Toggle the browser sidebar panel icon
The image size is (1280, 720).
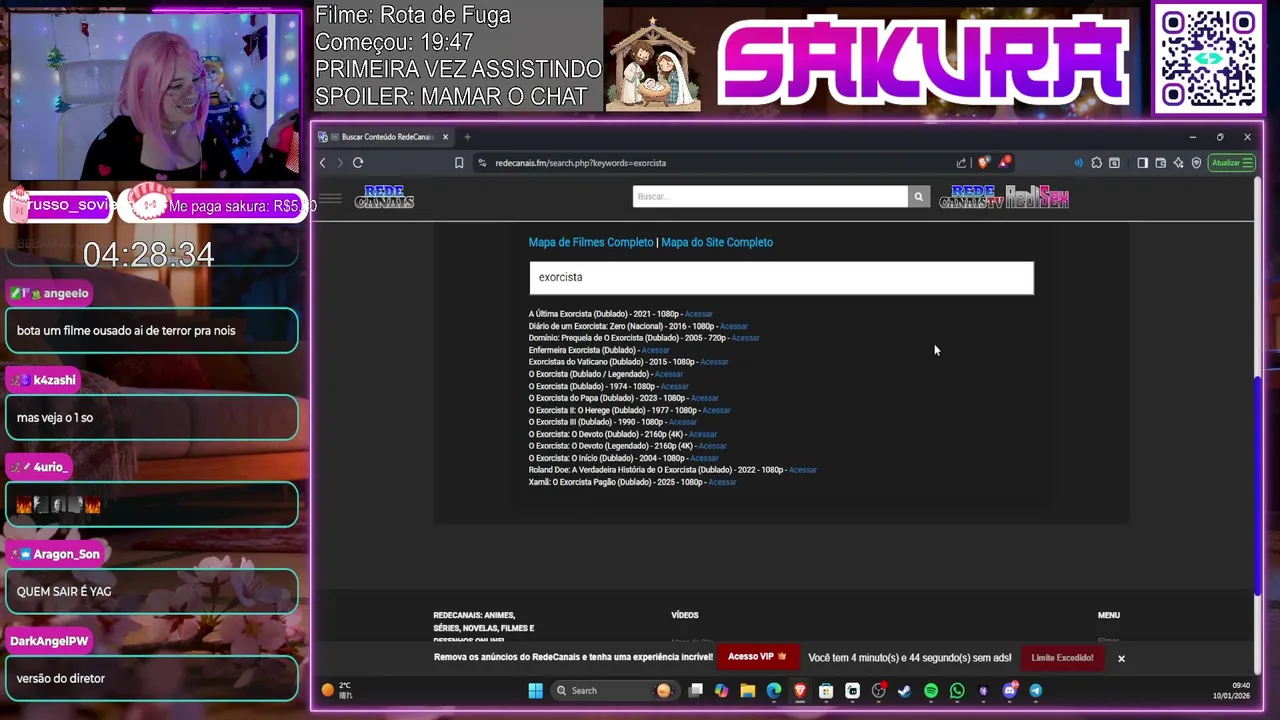(x=1142, y=163)
